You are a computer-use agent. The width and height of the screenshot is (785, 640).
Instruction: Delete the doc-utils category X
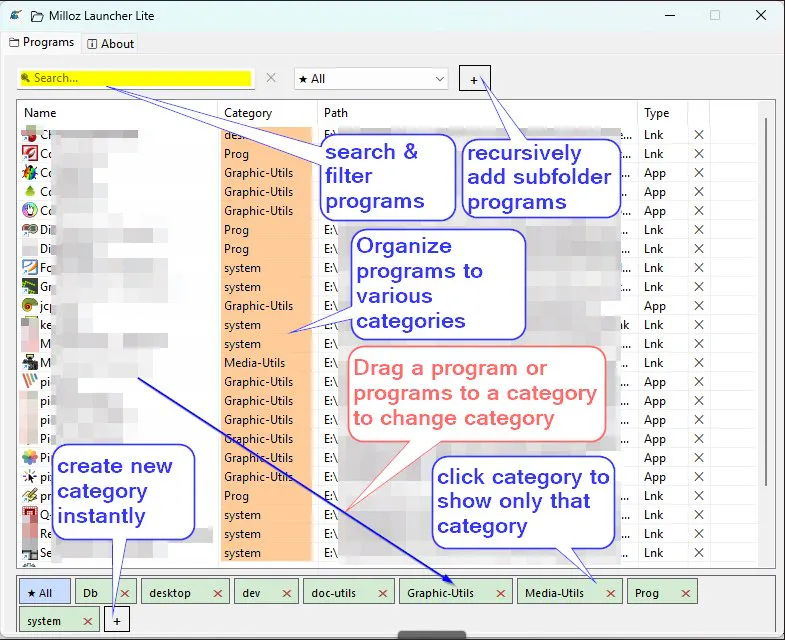[383, 593]
